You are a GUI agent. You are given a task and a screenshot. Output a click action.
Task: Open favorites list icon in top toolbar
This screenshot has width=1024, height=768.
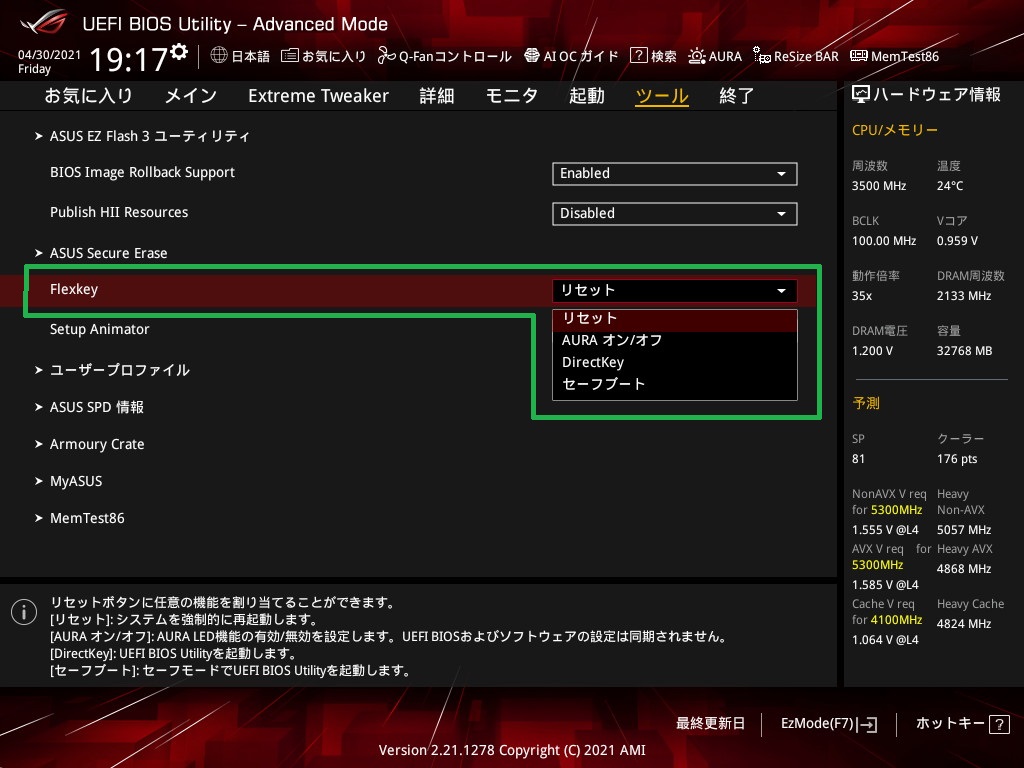point(290,56)
